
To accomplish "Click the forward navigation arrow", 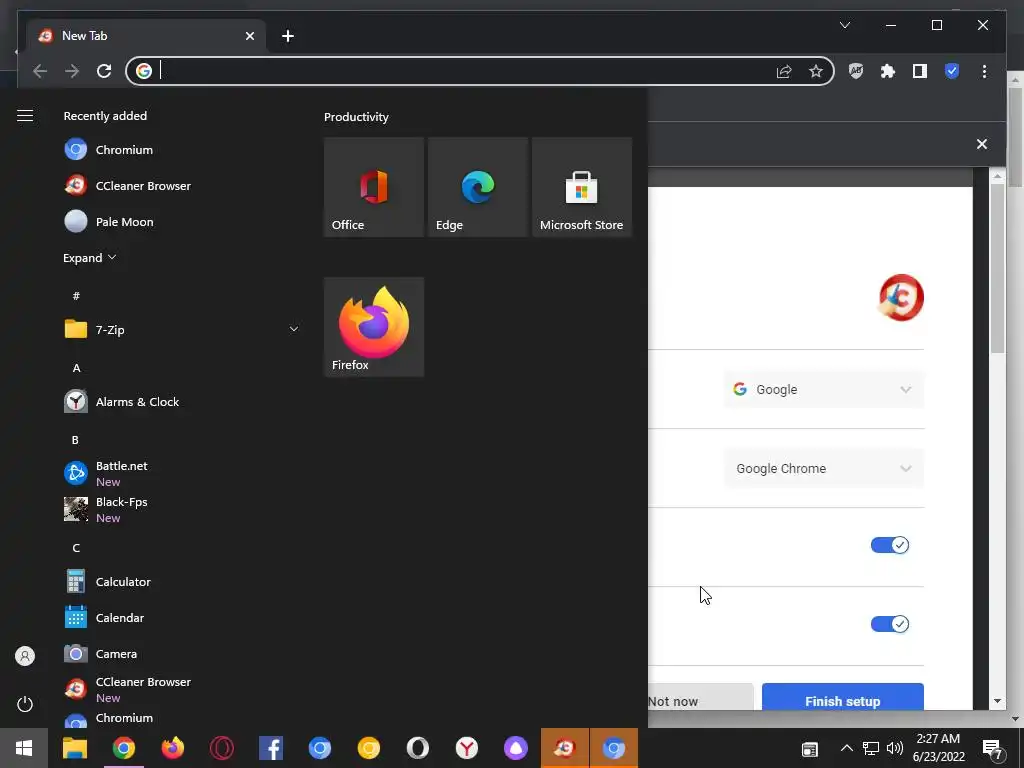I will 72,71.
